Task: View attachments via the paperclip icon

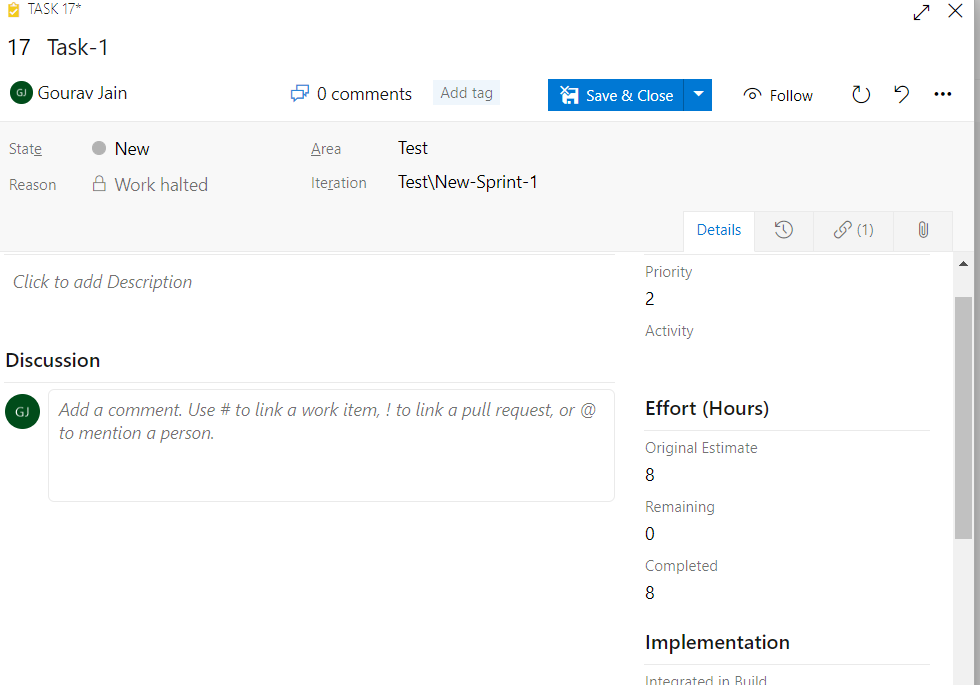Action: click(x=922, y=230)
